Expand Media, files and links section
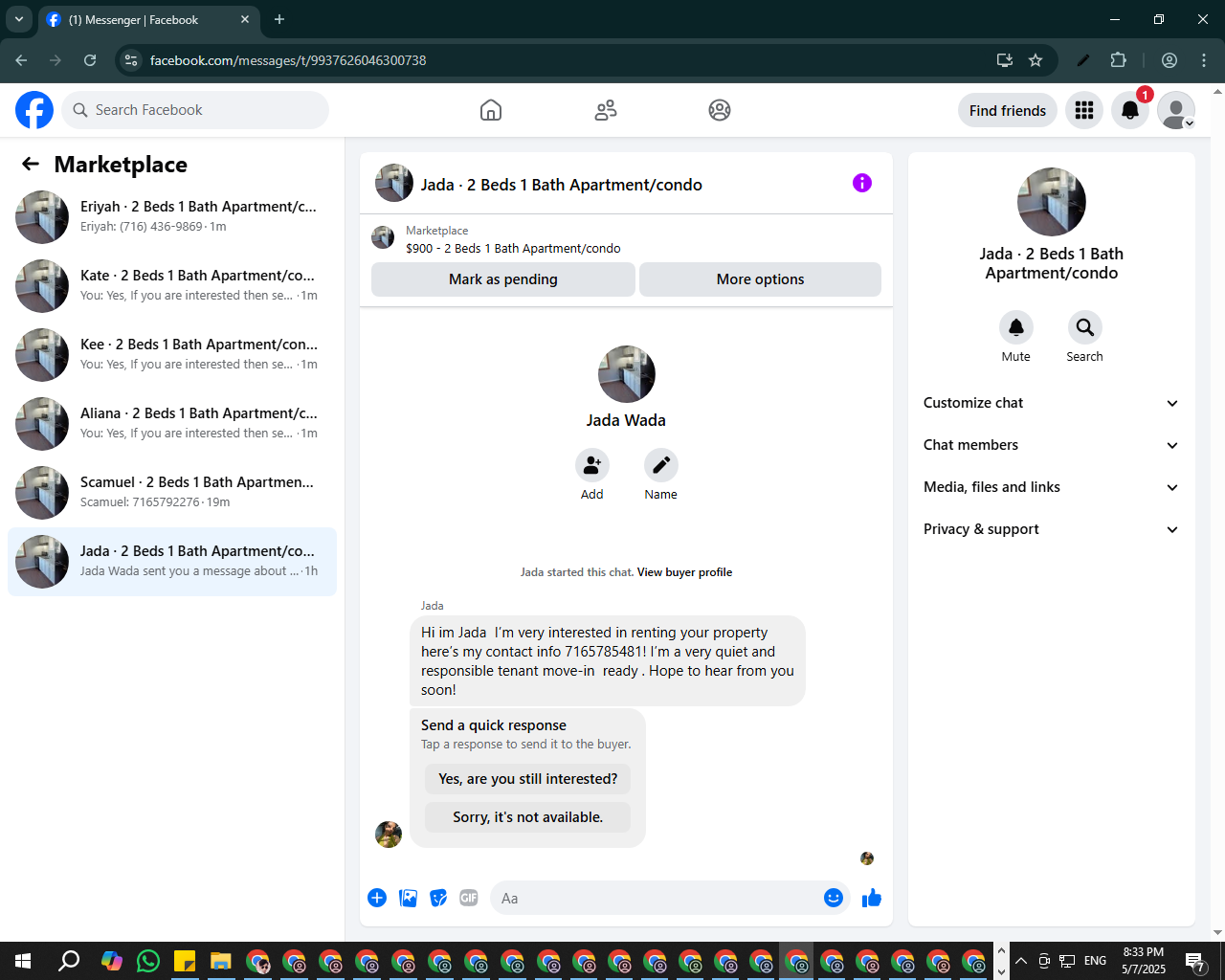The width and height of the screenshot is (1225, 980). click(x=1052, y=487)
